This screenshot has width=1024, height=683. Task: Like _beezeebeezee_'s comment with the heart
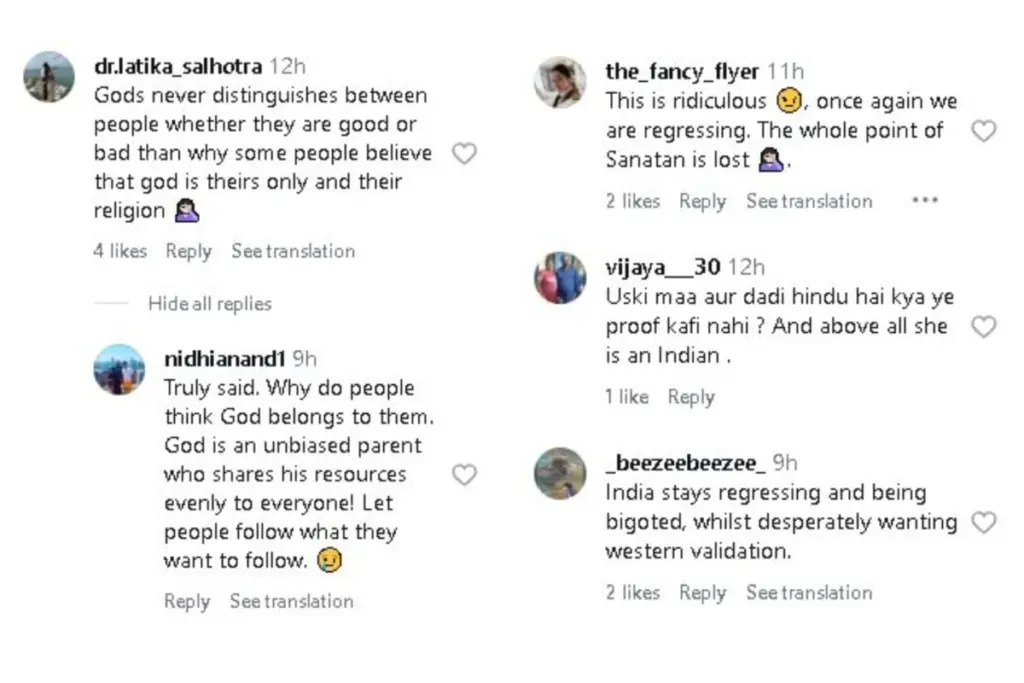[x=984, y=522]
